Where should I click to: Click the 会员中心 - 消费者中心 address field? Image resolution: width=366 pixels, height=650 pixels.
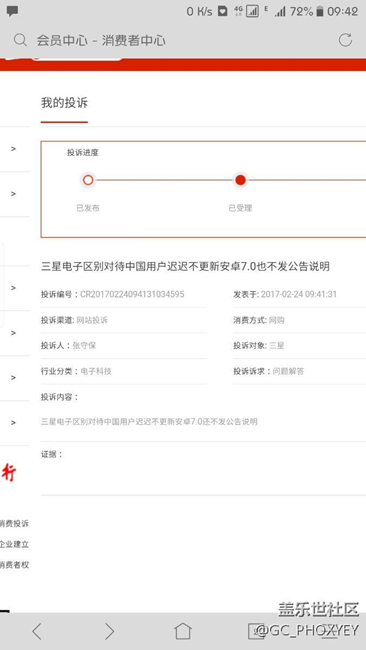101,41
